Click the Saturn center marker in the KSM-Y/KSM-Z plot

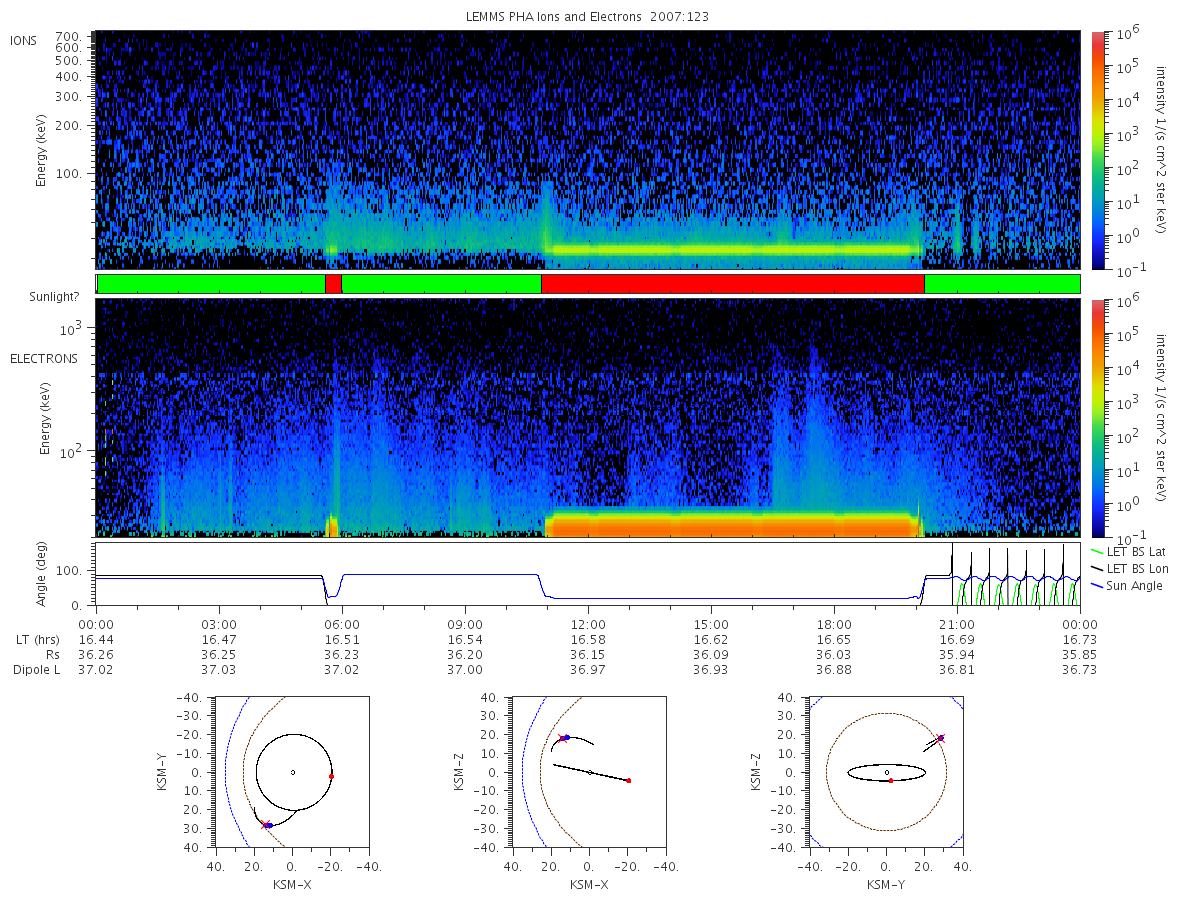pyautogui.click(x=886, y=772)
